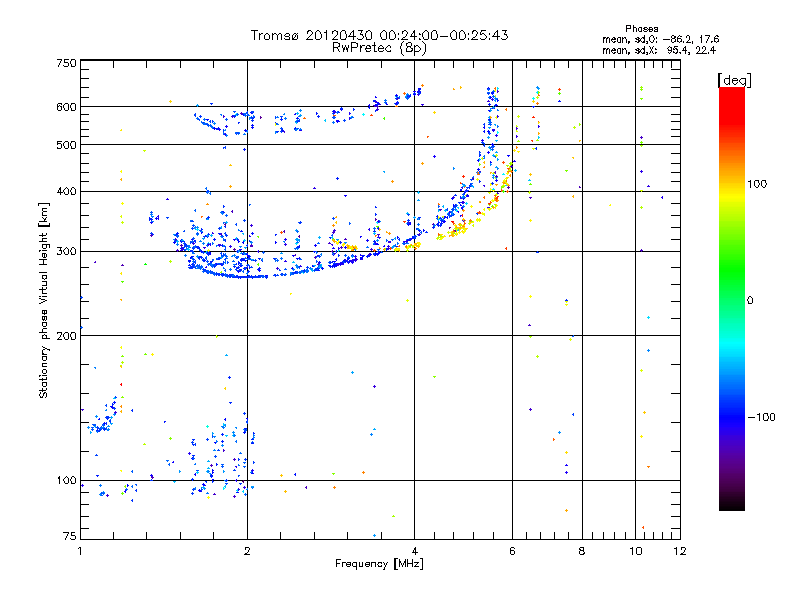Click the phase color bar
The height and width of the screenshot is (600, 800).
coord(732,299)
